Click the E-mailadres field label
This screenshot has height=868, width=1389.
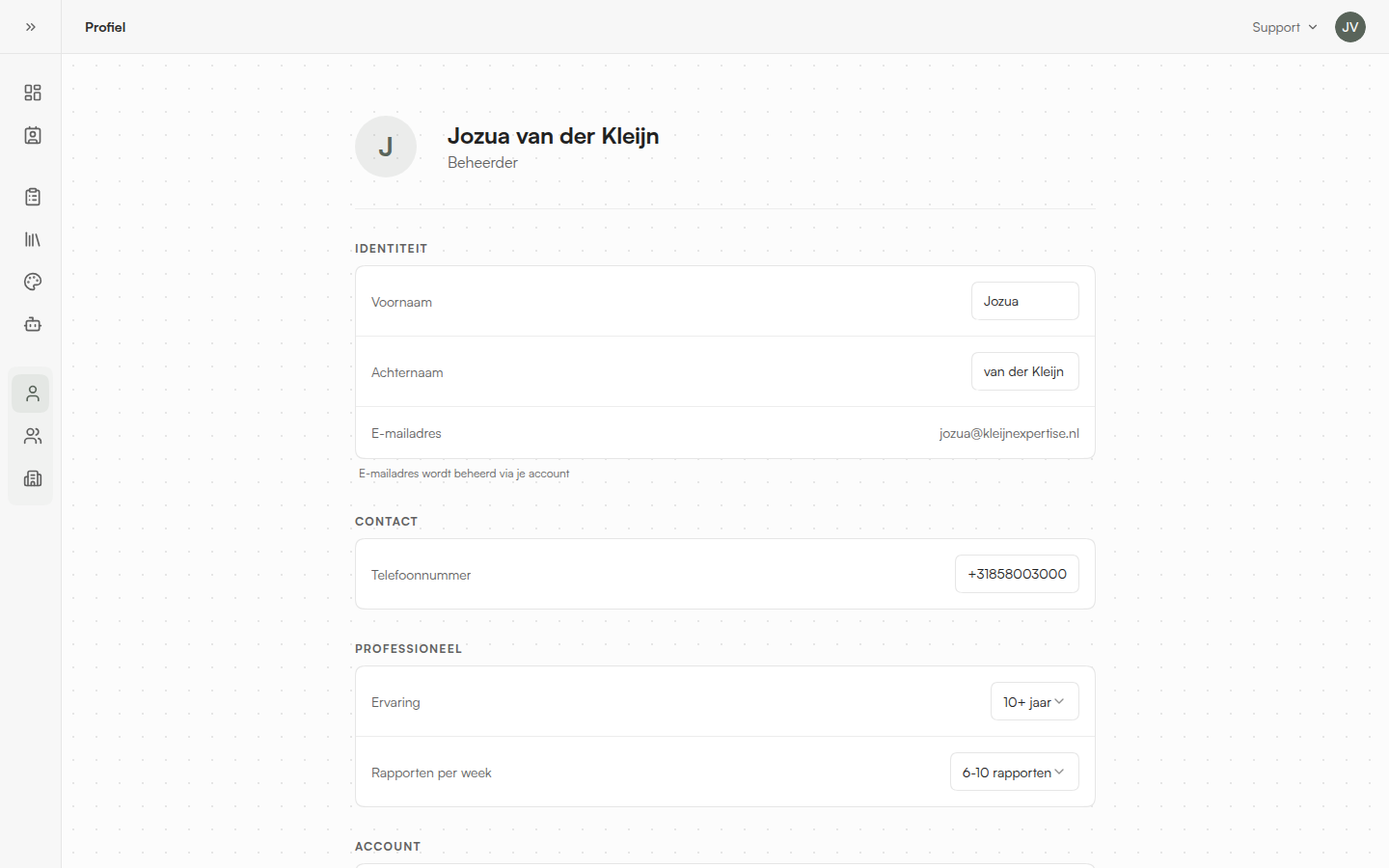click(406, 433)
